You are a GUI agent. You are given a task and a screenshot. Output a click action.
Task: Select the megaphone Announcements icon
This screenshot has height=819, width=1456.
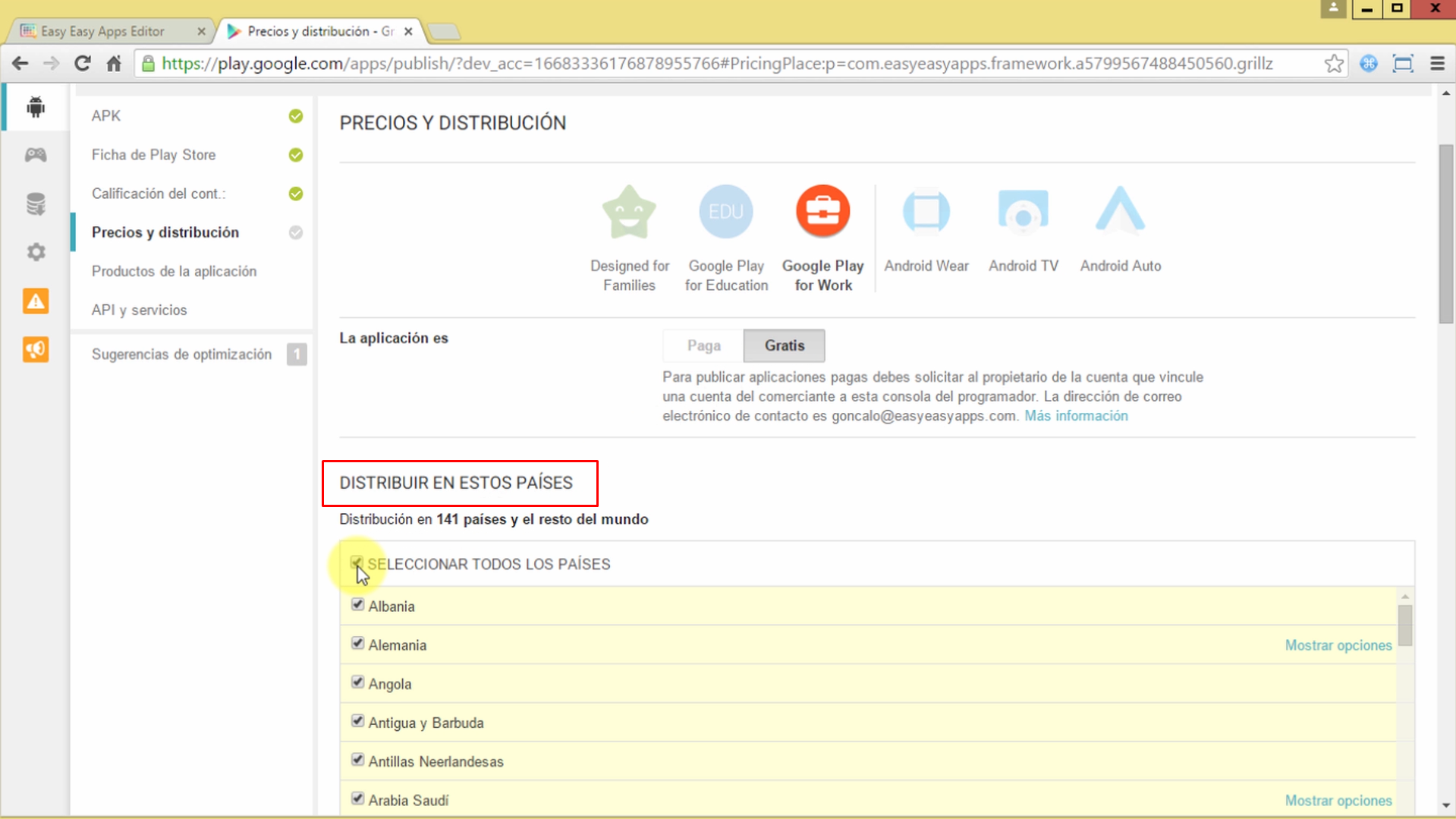(35, 349)
